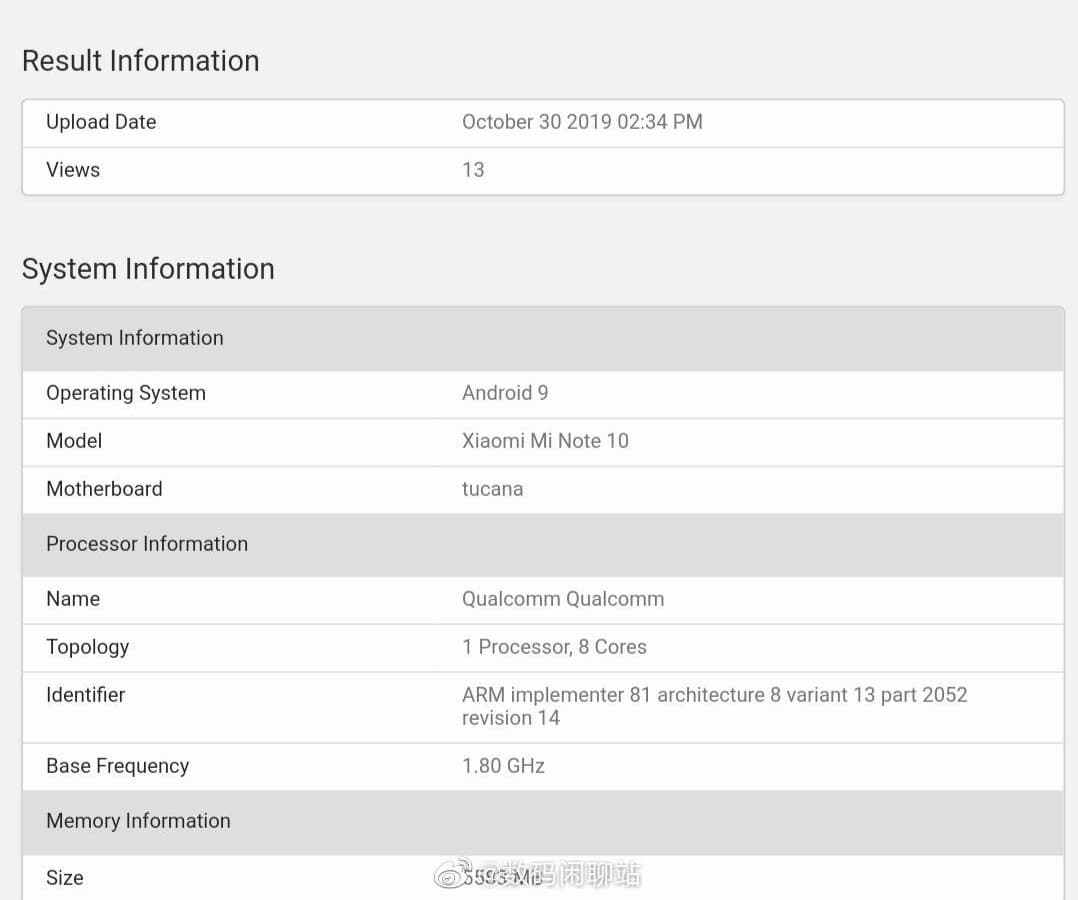Click the 1 Processor, 8 Cores topology value
Image resolution: width=1078 pixels, height=900 pixels.
tap(554, 647)
